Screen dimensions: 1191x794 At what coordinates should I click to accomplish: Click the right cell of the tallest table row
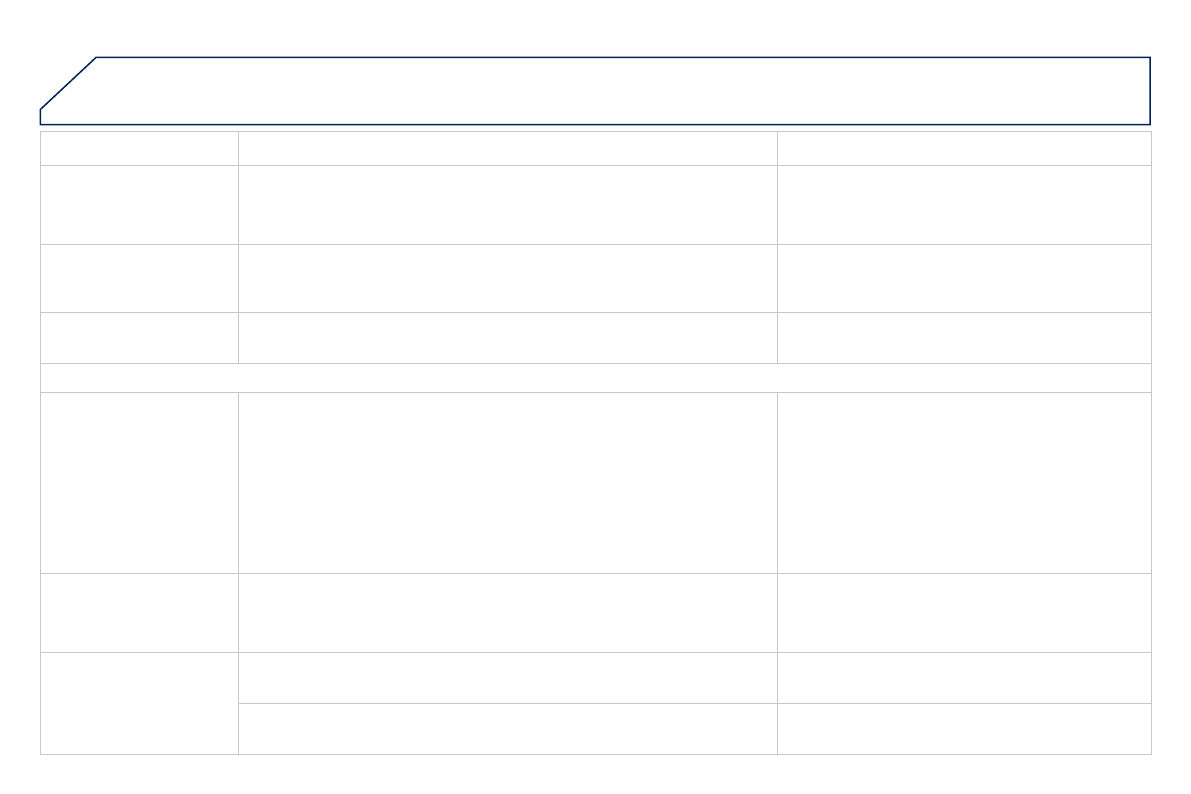tap(964, 482)
